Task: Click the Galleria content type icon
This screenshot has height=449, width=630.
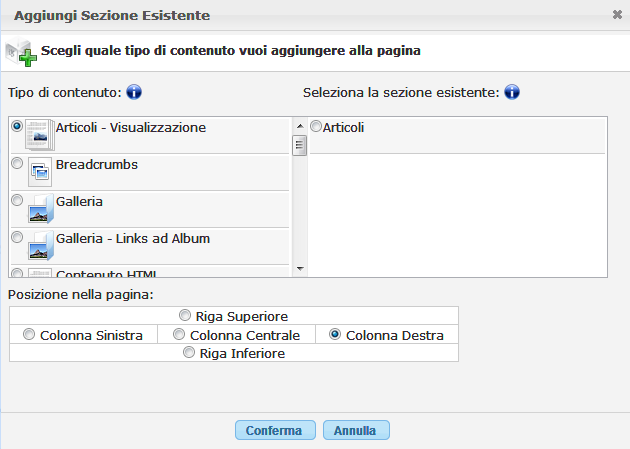Action: pos(40,208)
